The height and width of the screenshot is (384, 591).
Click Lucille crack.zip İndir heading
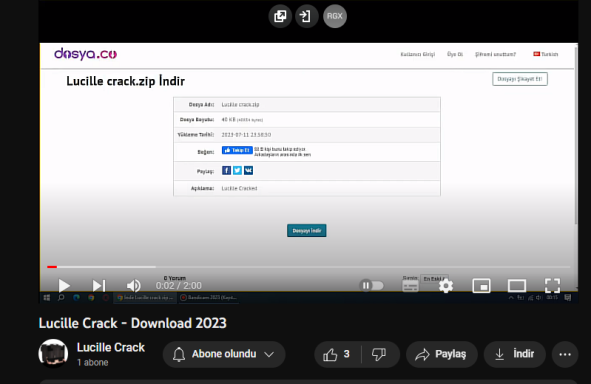(x=126, y=81)
